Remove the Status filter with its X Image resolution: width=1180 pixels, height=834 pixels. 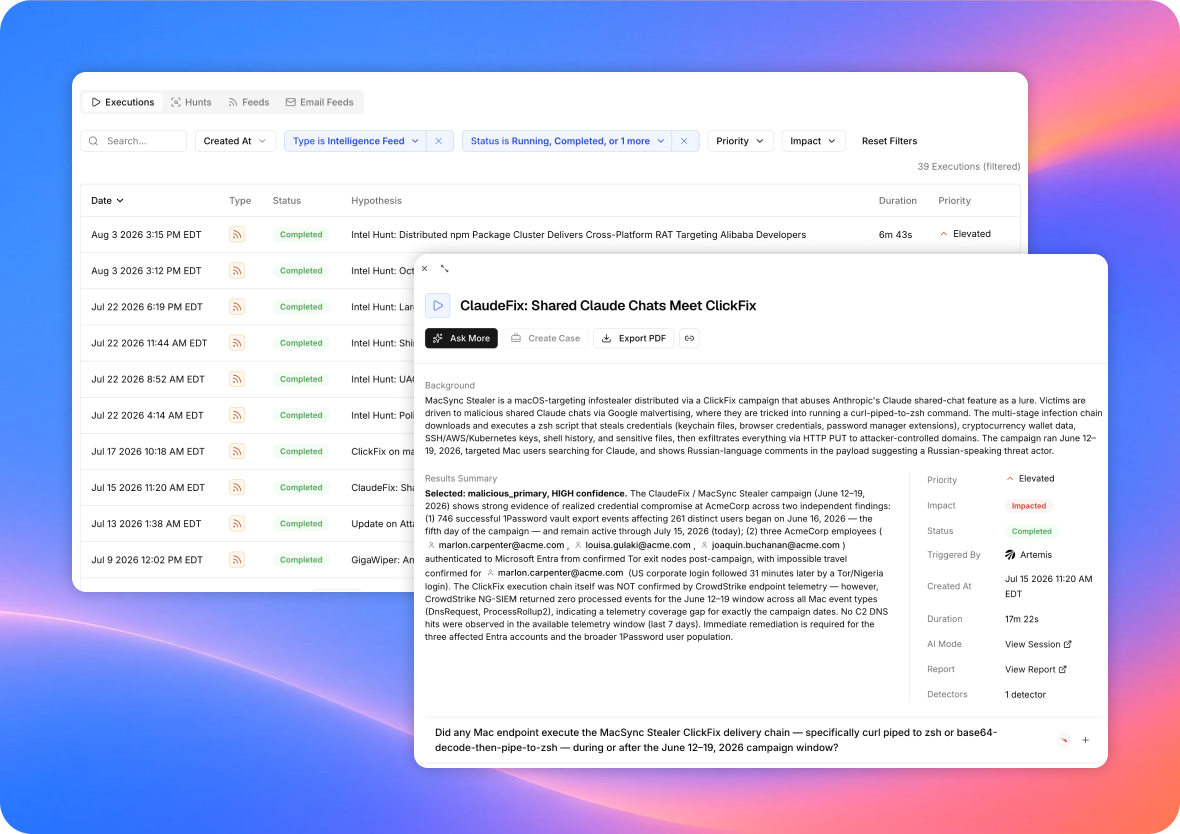point(684,141)
